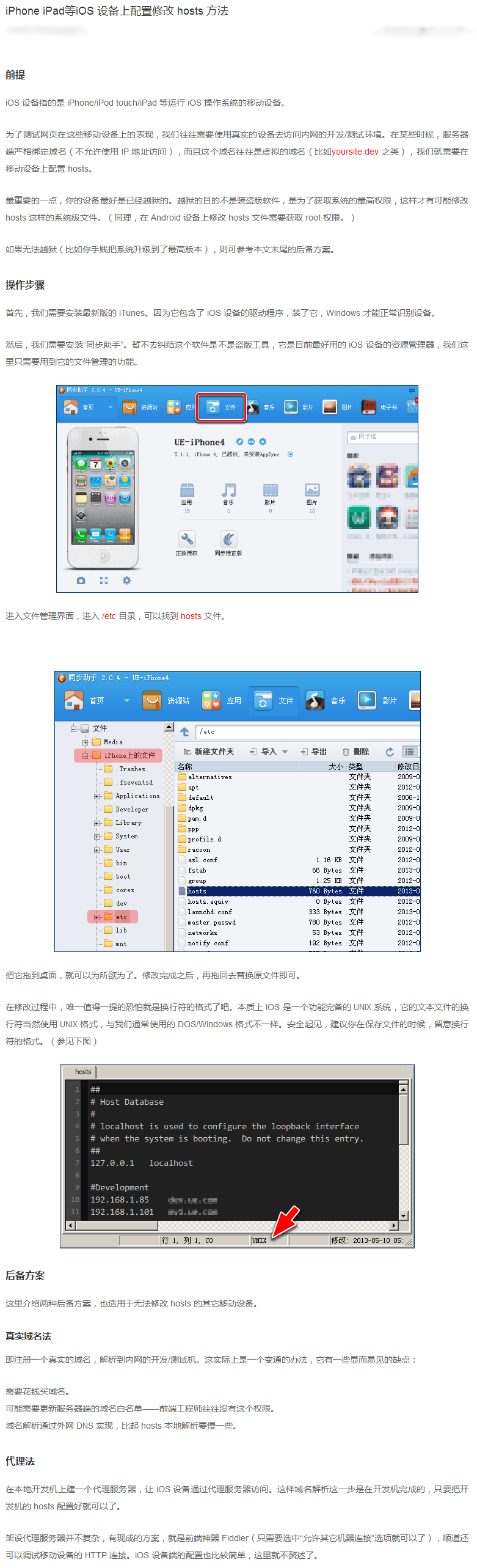
Task: Click the camera screenshot icon below the phone
Action: tap(81, 581)
